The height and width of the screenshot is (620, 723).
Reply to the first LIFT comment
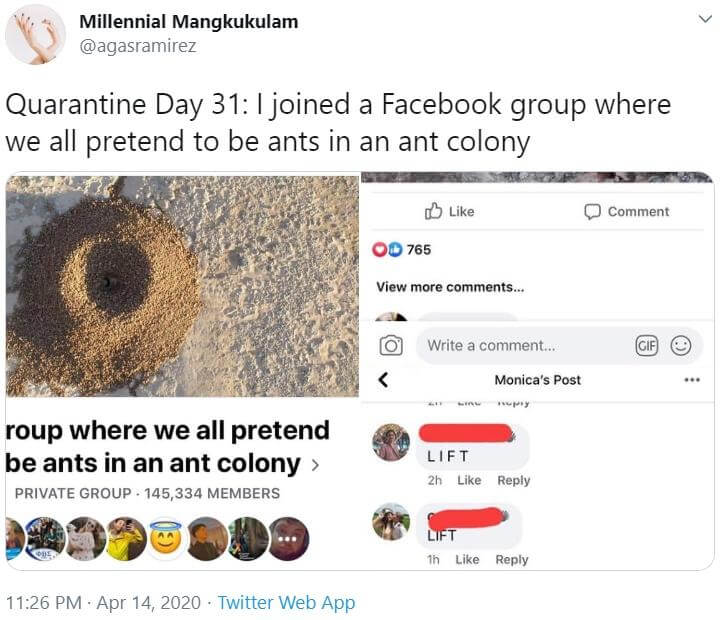(513, 480)
